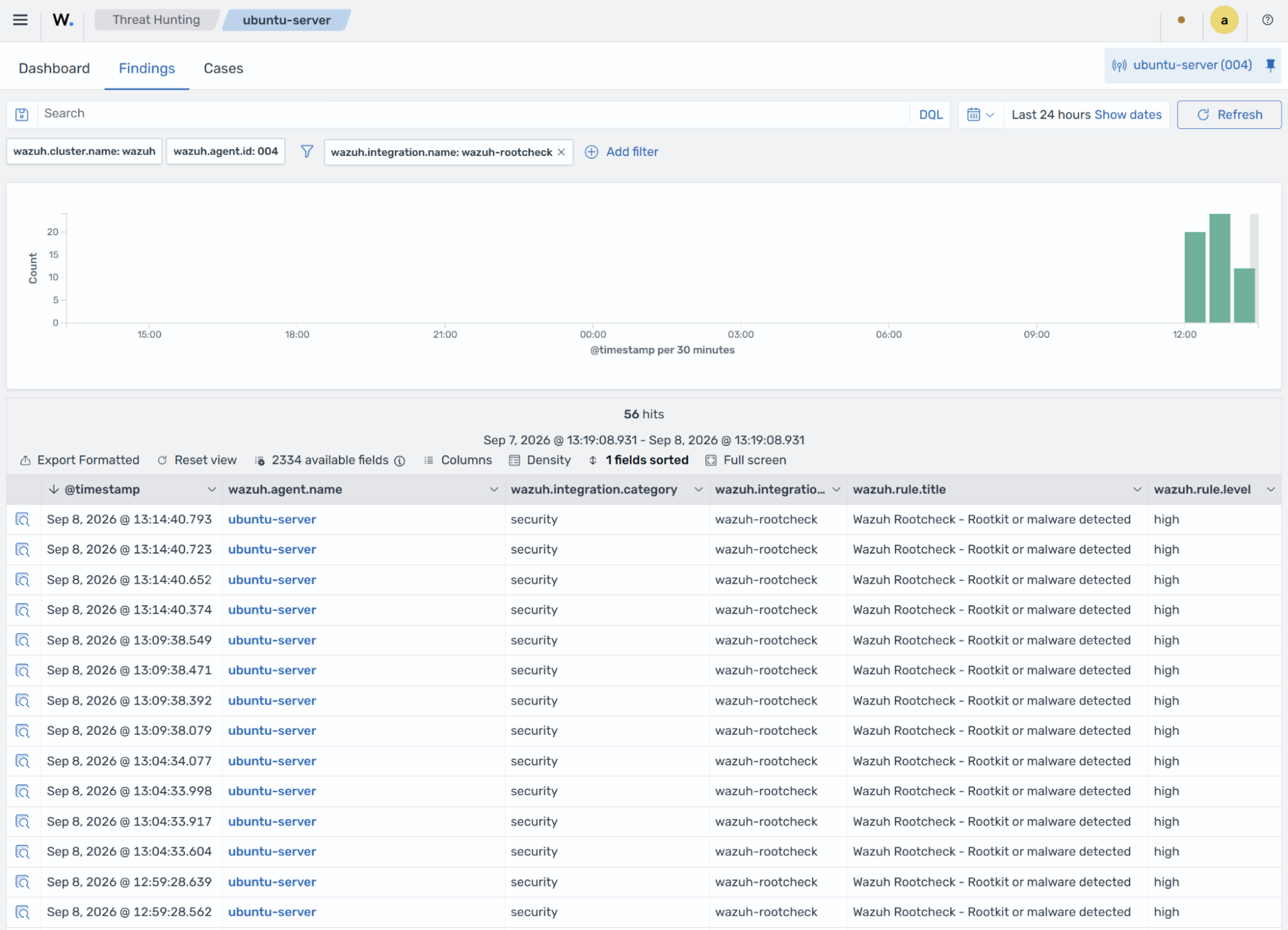Screen dimensions: 1288x930
Task: Expand wazuh.rule.title column options chevron
Action: [x=1137, y=490]
